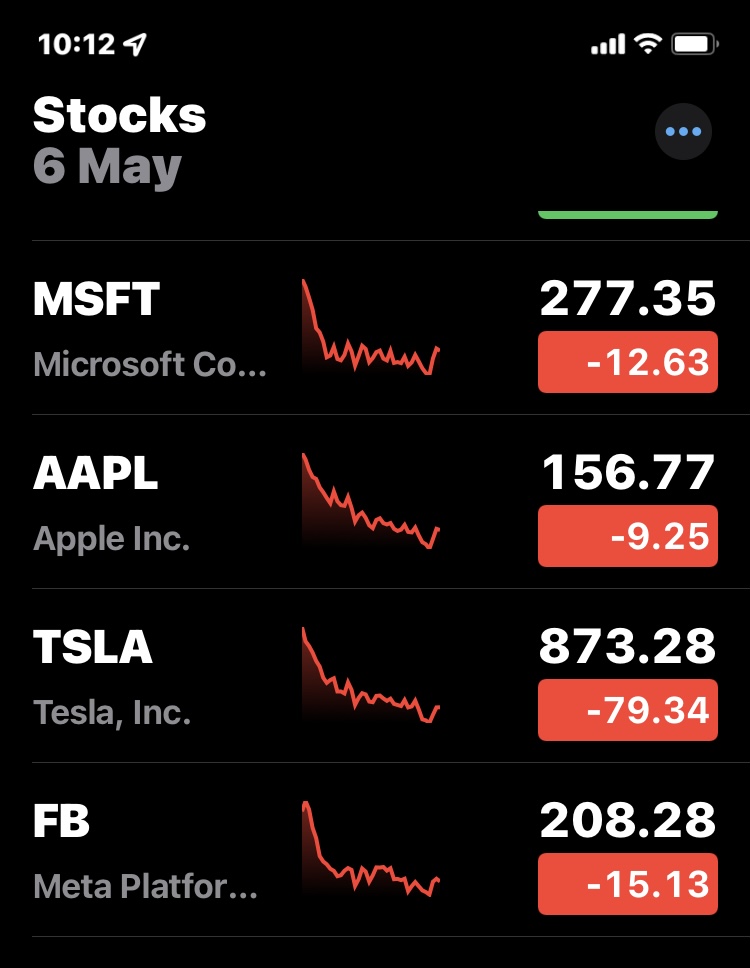Image resolution: width=750 pixels, height=968 pixels.
Task: Tap the green badge at list top
Action: point(627,213)
